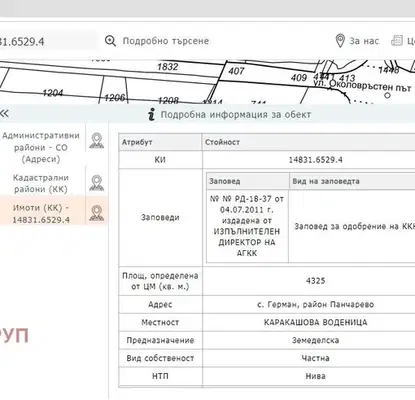The height and width of the screenshot is (400, 415).
Task: Click the info icon beside Подробна информация
Action: [152, 114]
